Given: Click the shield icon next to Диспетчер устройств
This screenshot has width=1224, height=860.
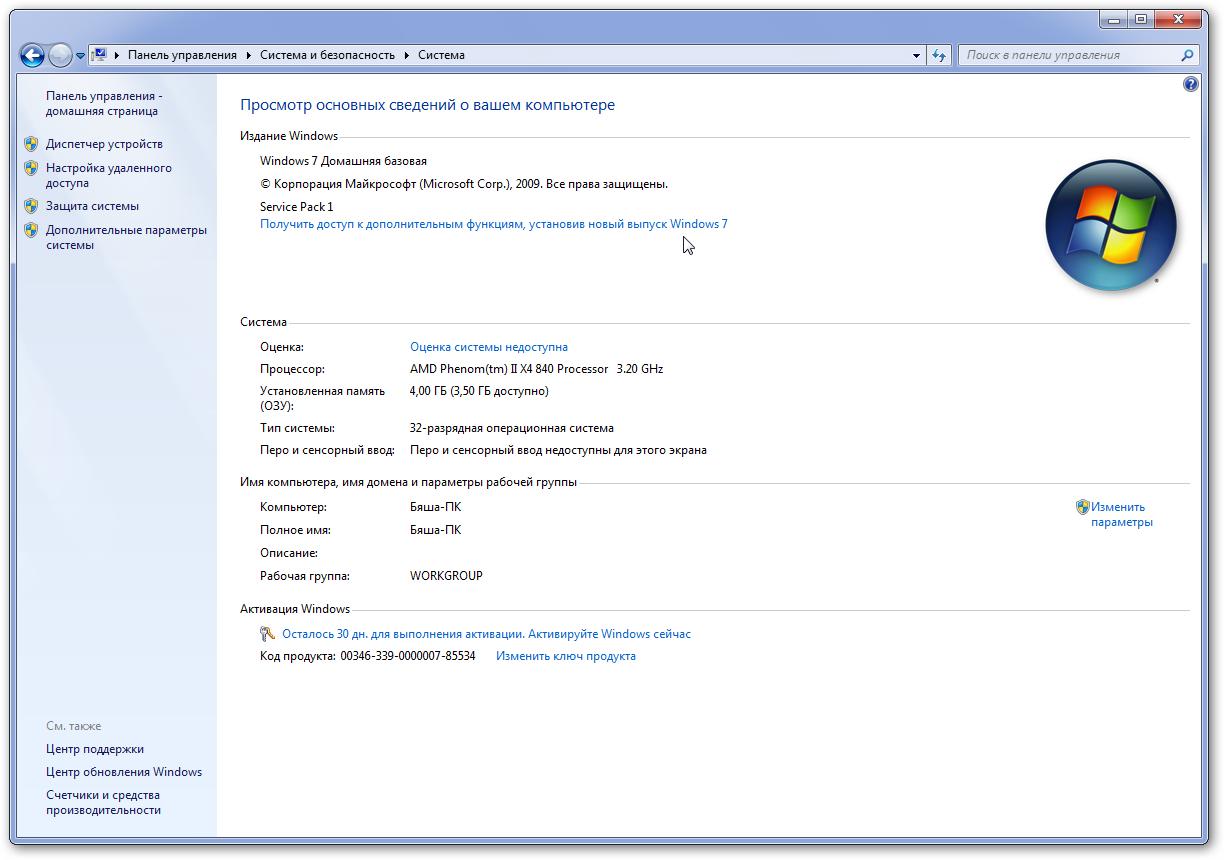Looking at the screenshot, I should [31, 144].
